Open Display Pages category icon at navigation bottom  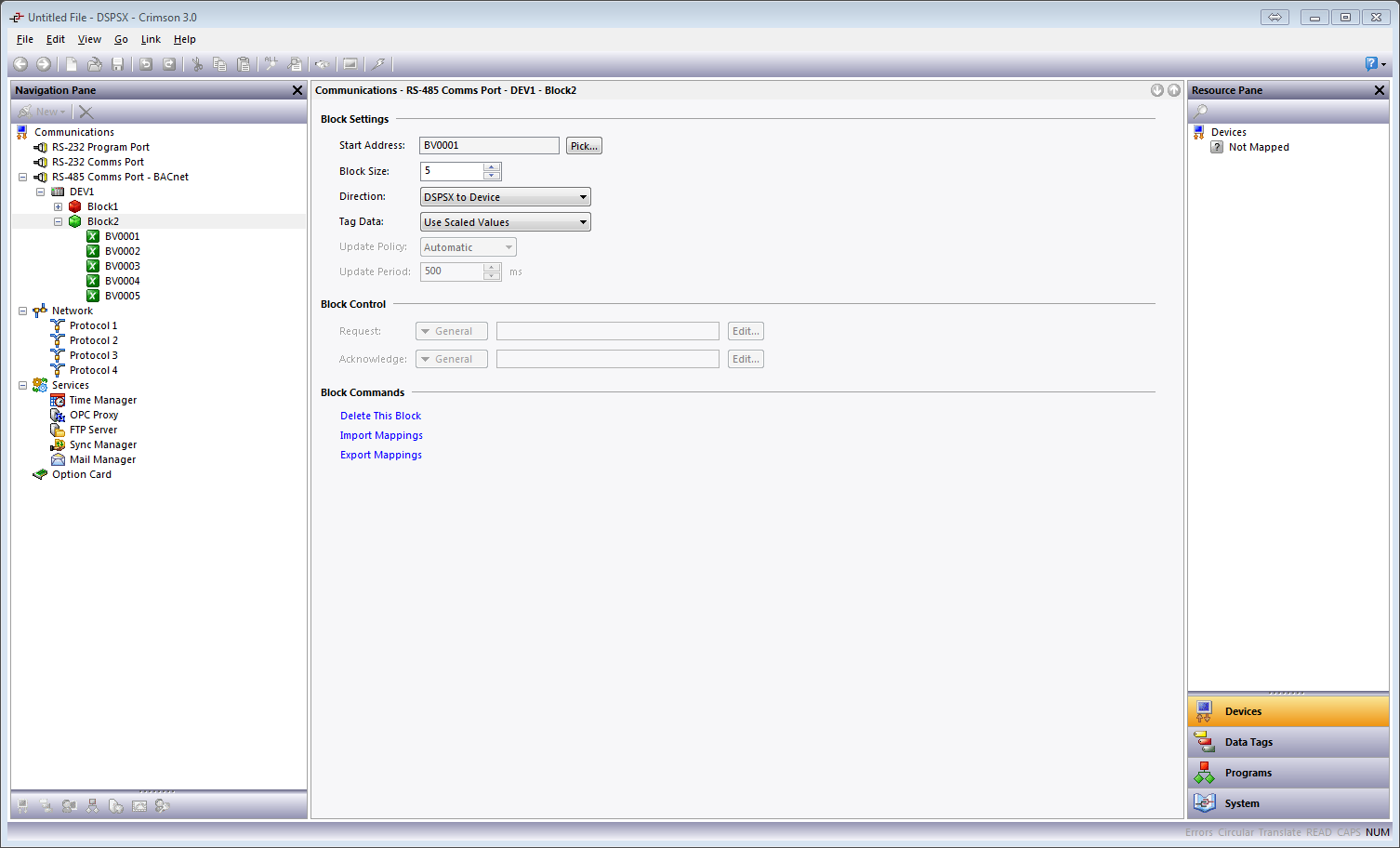click(x=69, y=806)
